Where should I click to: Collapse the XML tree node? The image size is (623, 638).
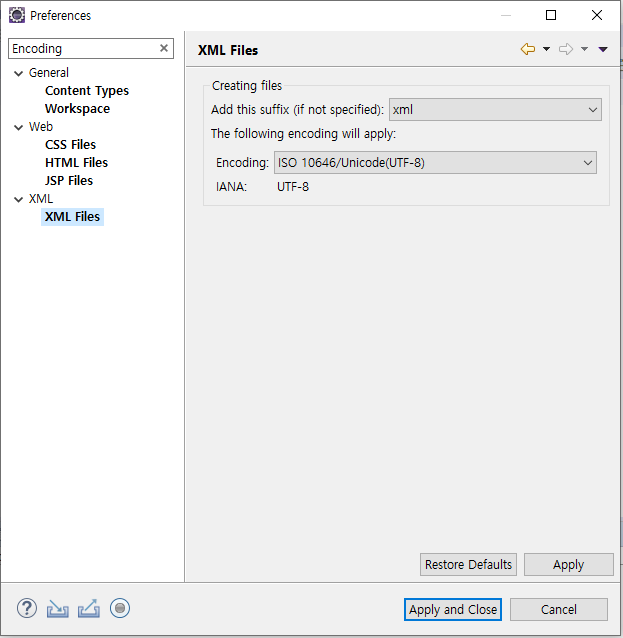(19, 199)
